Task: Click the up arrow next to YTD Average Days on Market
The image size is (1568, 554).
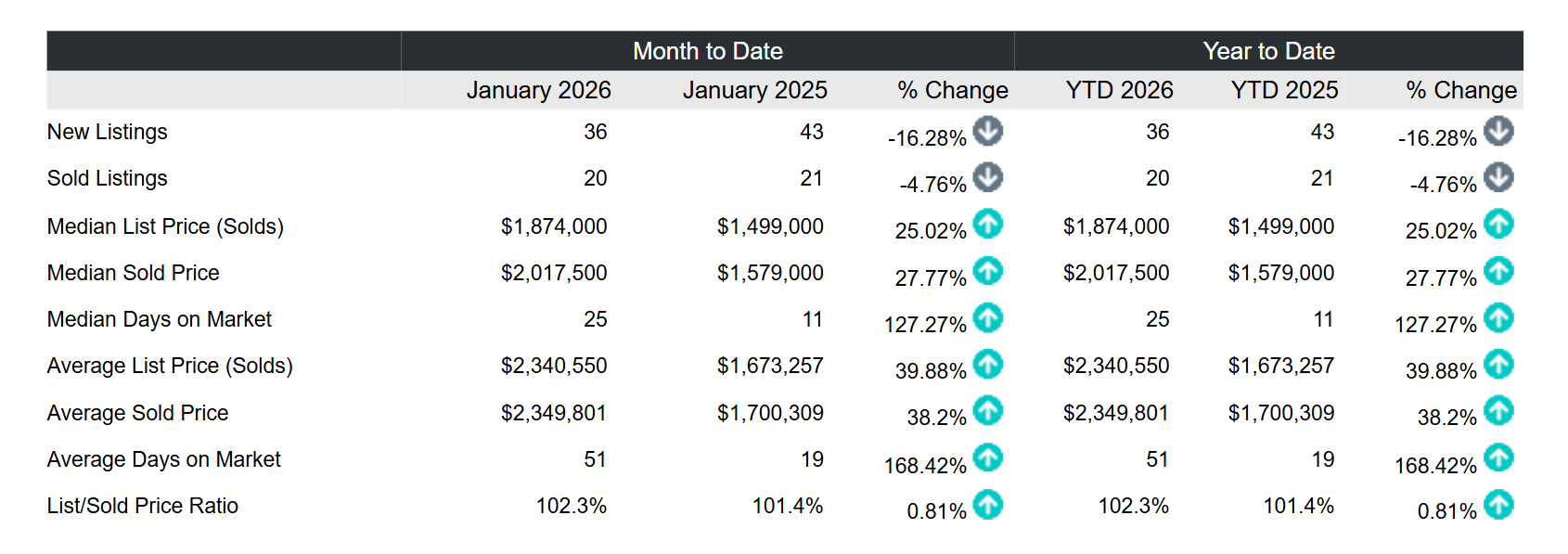Action: click(1497, 457)
